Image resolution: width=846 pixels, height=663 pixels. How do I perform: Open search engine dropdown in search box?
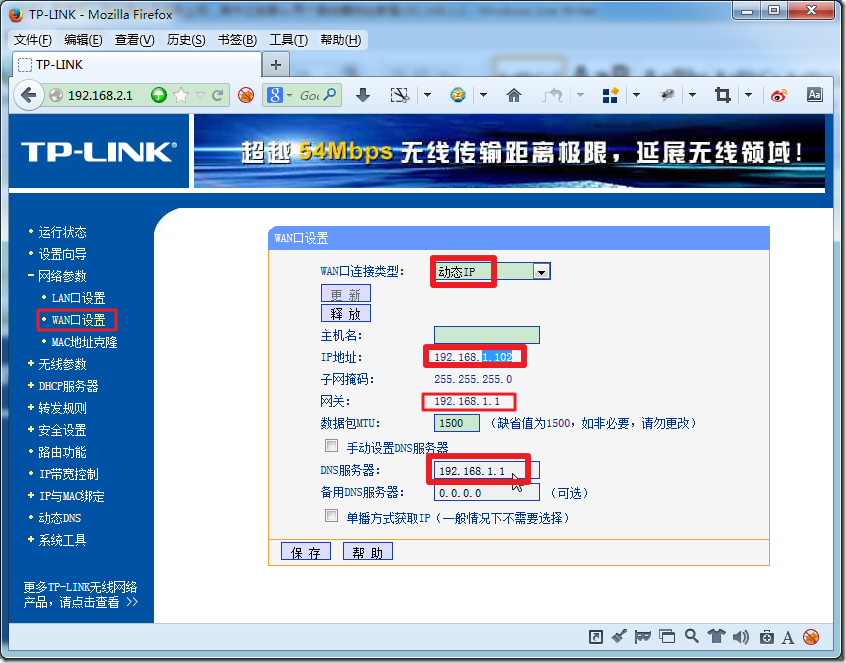point(290,95)
